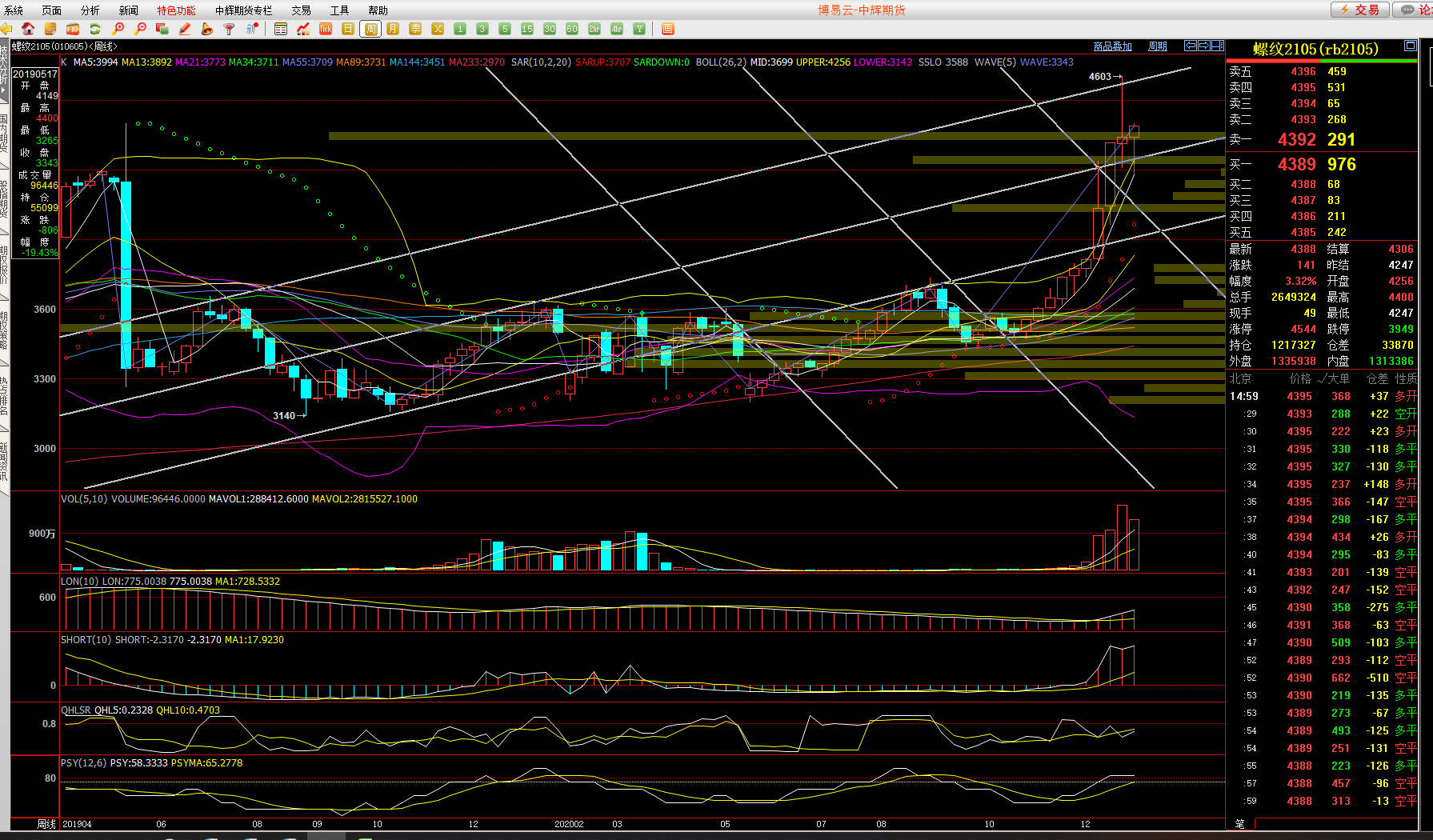Screen dimensions: 1433x840
Task: Open the intraday trend chart icon
Action: 303,29
